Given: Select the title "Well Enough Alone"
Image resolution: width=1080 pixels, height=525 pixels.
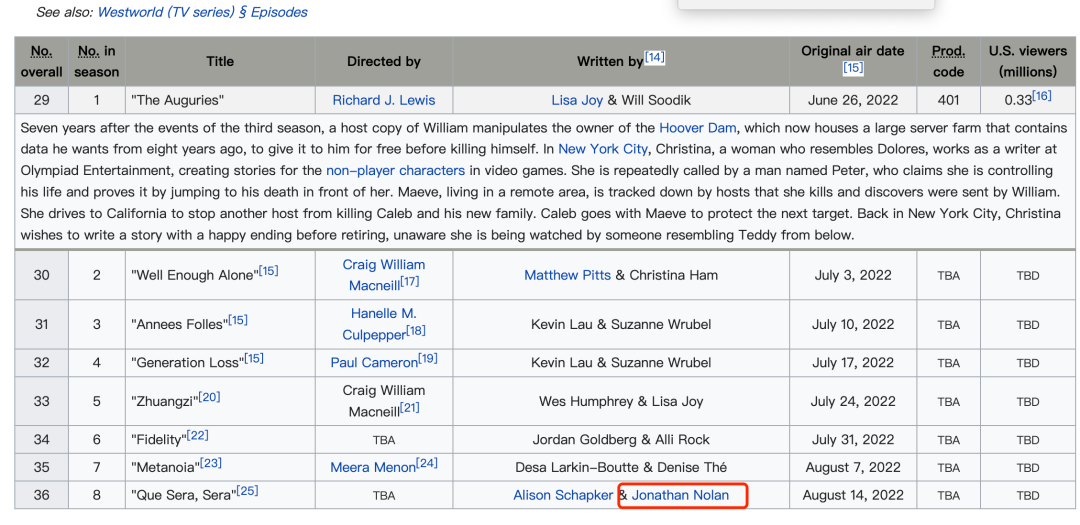Looking at the screenshot, I should point(194,275).
